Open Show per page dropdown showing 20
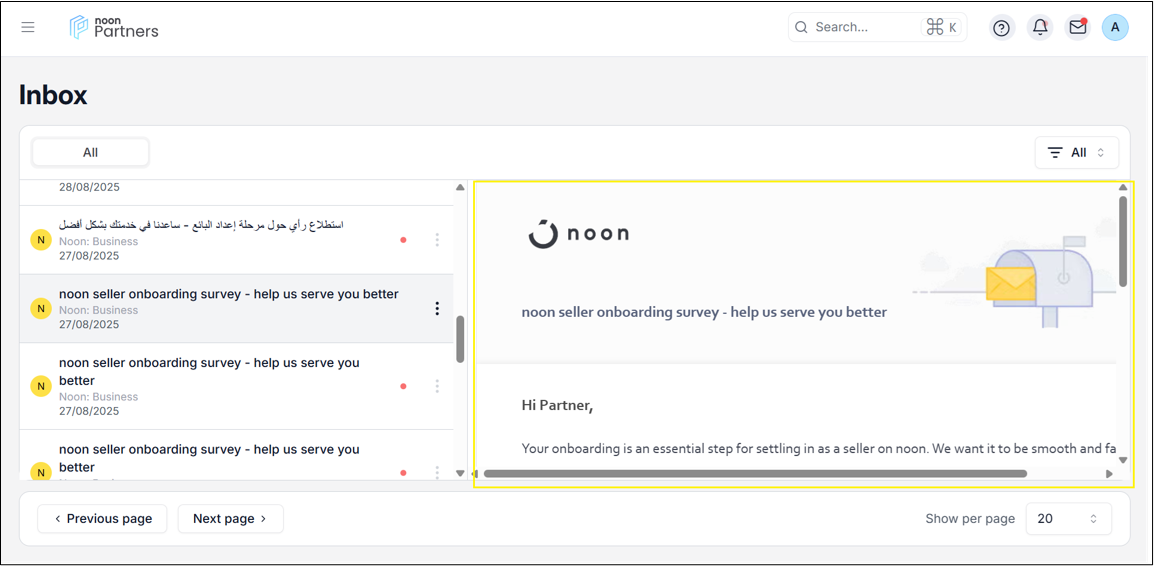Screen dimensions: 1154x566 [1068, 519]
